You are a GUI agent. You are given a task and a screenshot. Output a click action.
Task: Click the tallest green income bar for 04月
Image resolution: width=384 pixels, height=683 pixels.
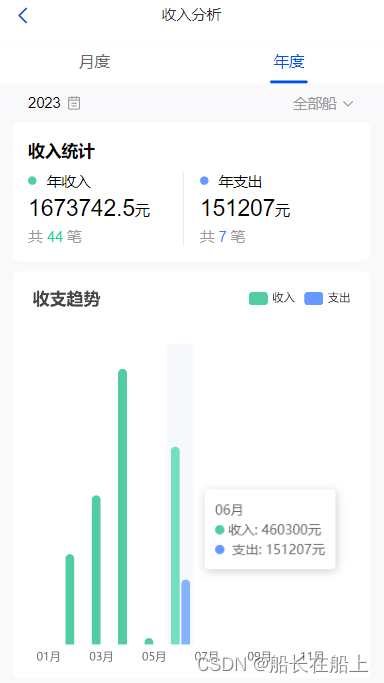(x=123, y=507)
